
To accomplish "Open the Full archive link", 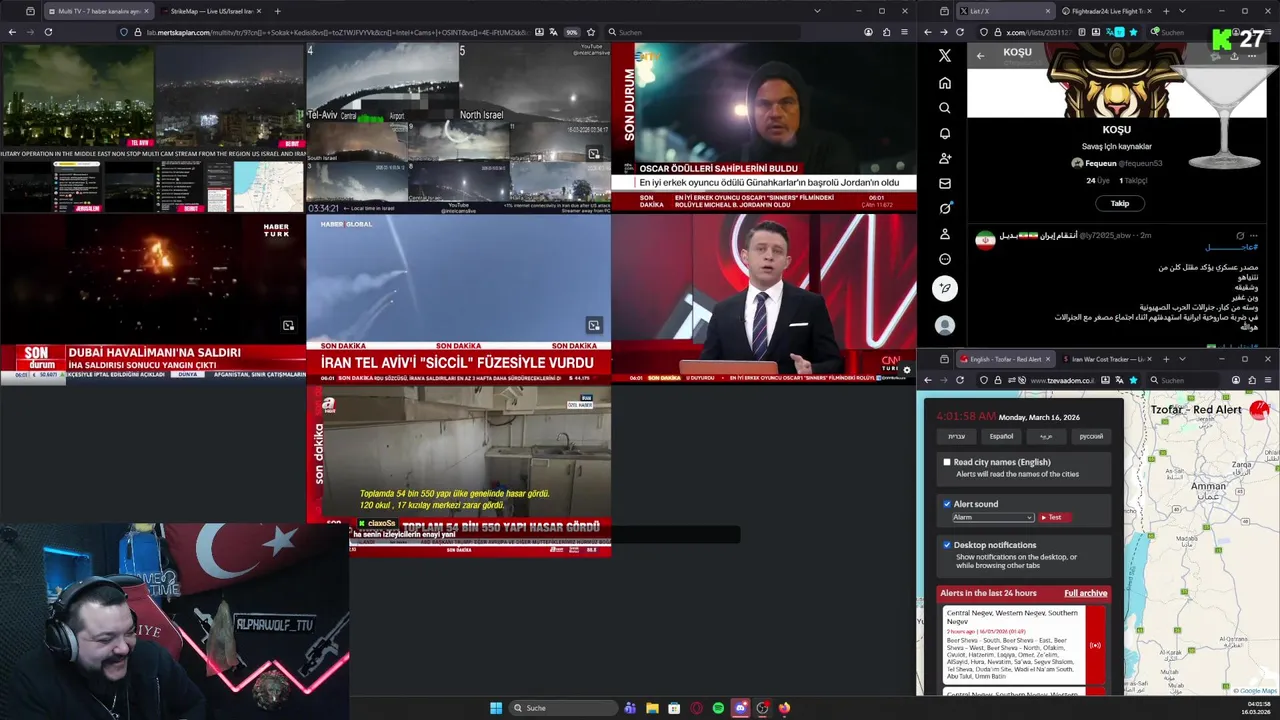I will coord(1085,593).
